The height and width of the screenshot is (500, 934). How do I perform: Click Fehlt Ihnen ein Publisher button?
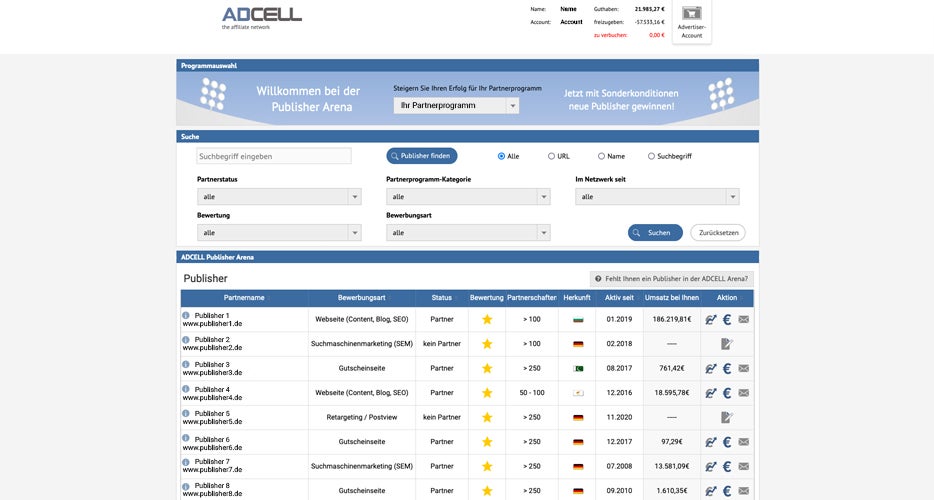[x=671, y=279]
